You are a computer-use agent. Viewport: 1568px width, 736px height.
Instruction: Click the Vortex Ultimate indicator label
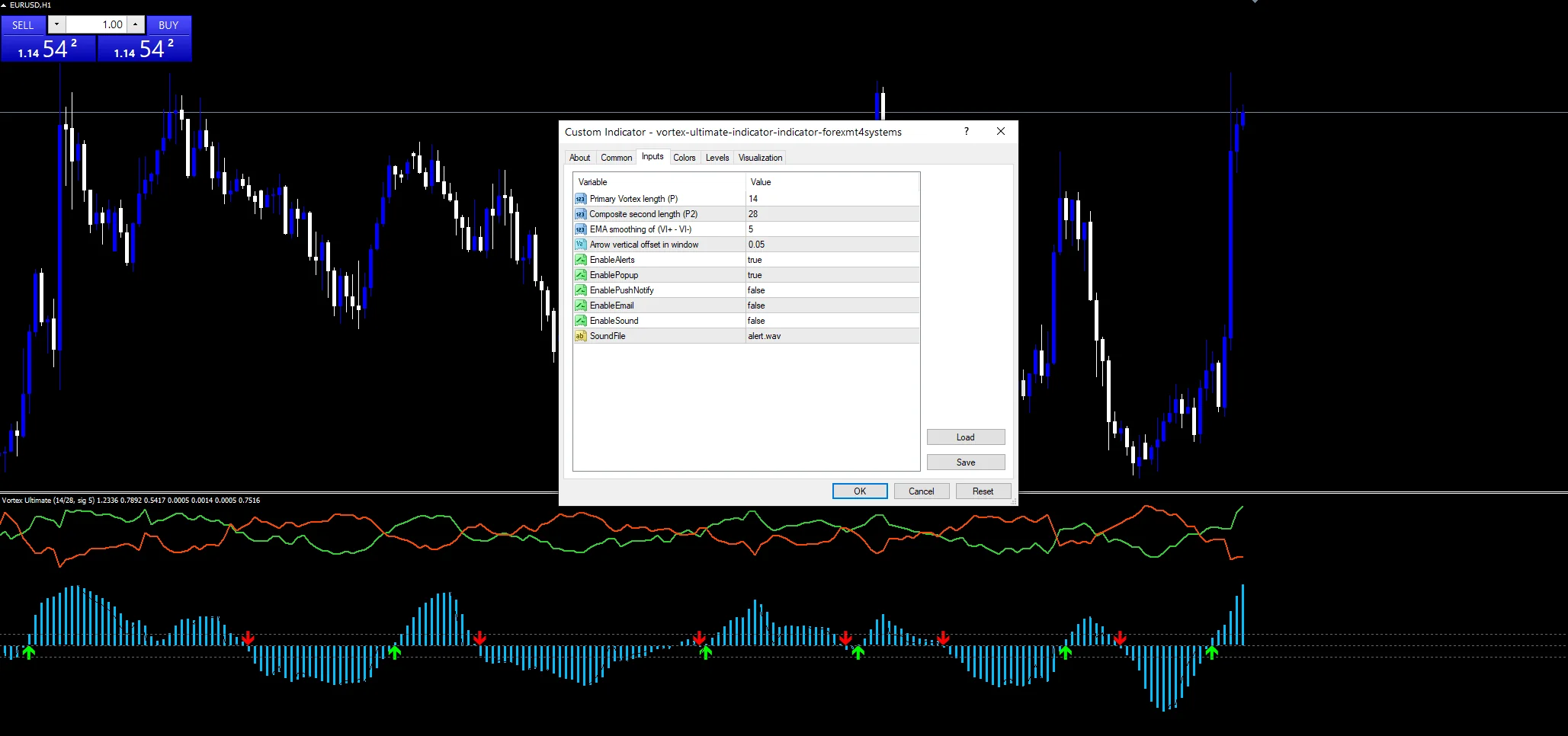tap(130, 501)
